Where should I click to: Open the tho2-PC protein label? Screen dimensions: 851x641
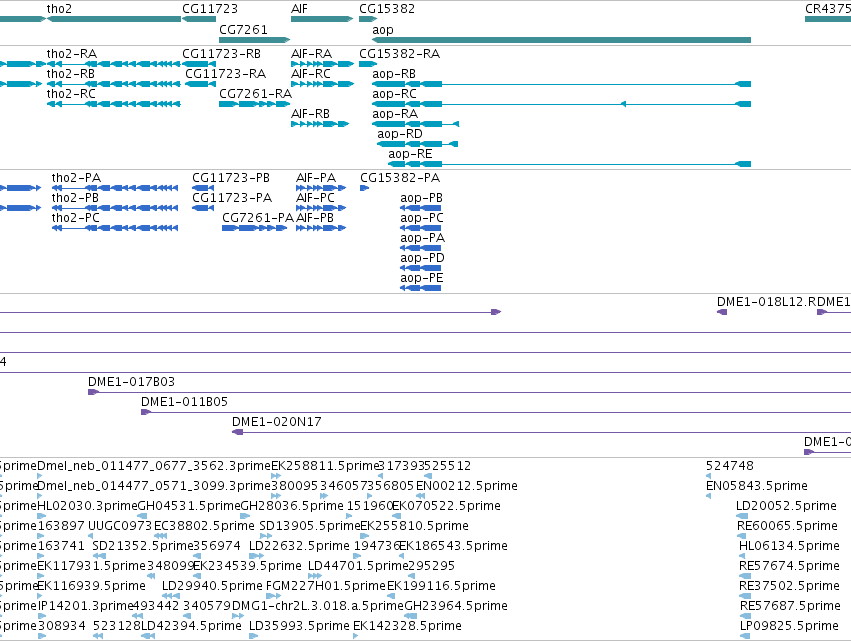(76, 218)
